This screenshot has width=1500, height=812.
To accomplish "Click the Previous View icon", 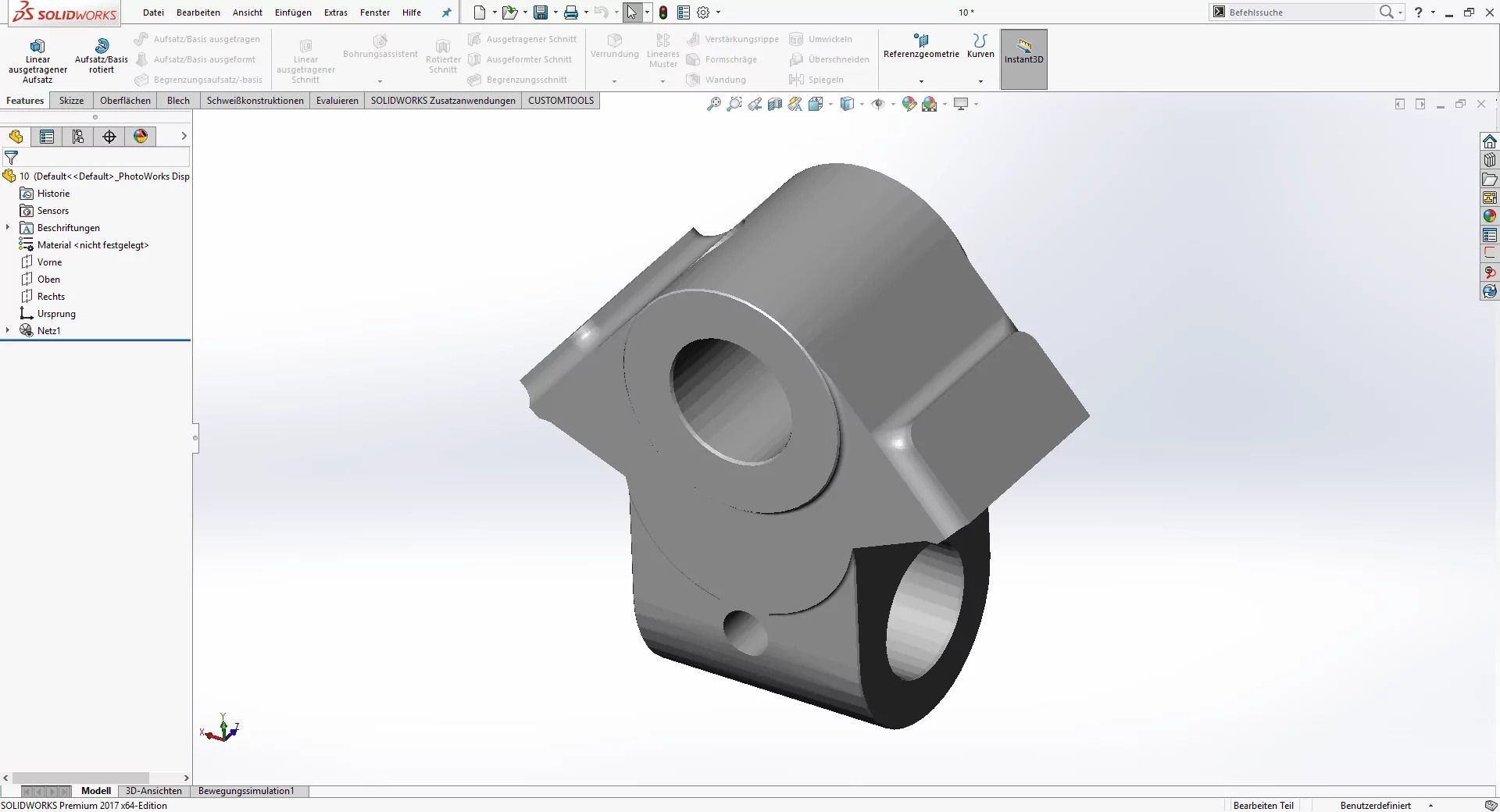I will [754, 104].
